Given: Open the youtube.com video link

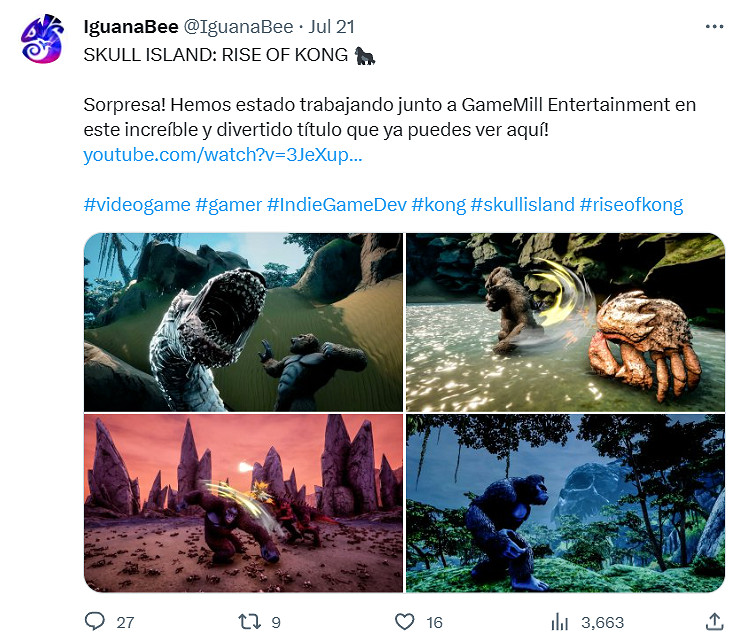Looking at the screenshot, I should [x=223, y=155].
